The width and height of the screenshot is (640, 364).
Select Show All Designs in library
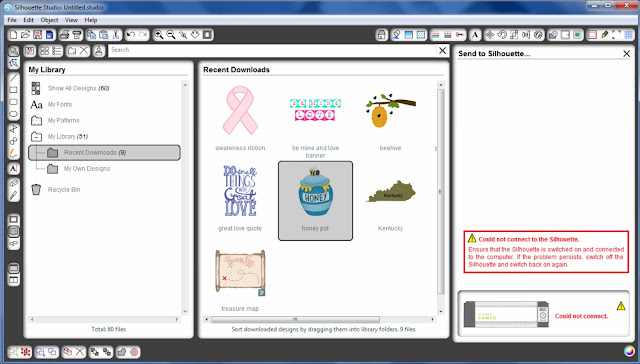[x=78, y=88]
